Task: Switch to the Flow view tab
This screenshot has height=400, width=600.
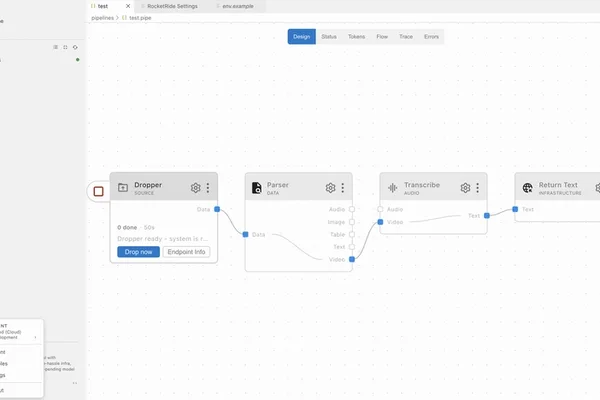Action: [382, 37]
